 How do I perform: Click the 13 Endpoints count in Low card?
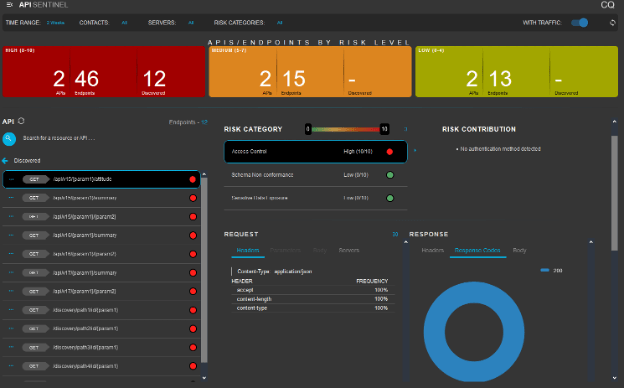(x=500, y=79)
